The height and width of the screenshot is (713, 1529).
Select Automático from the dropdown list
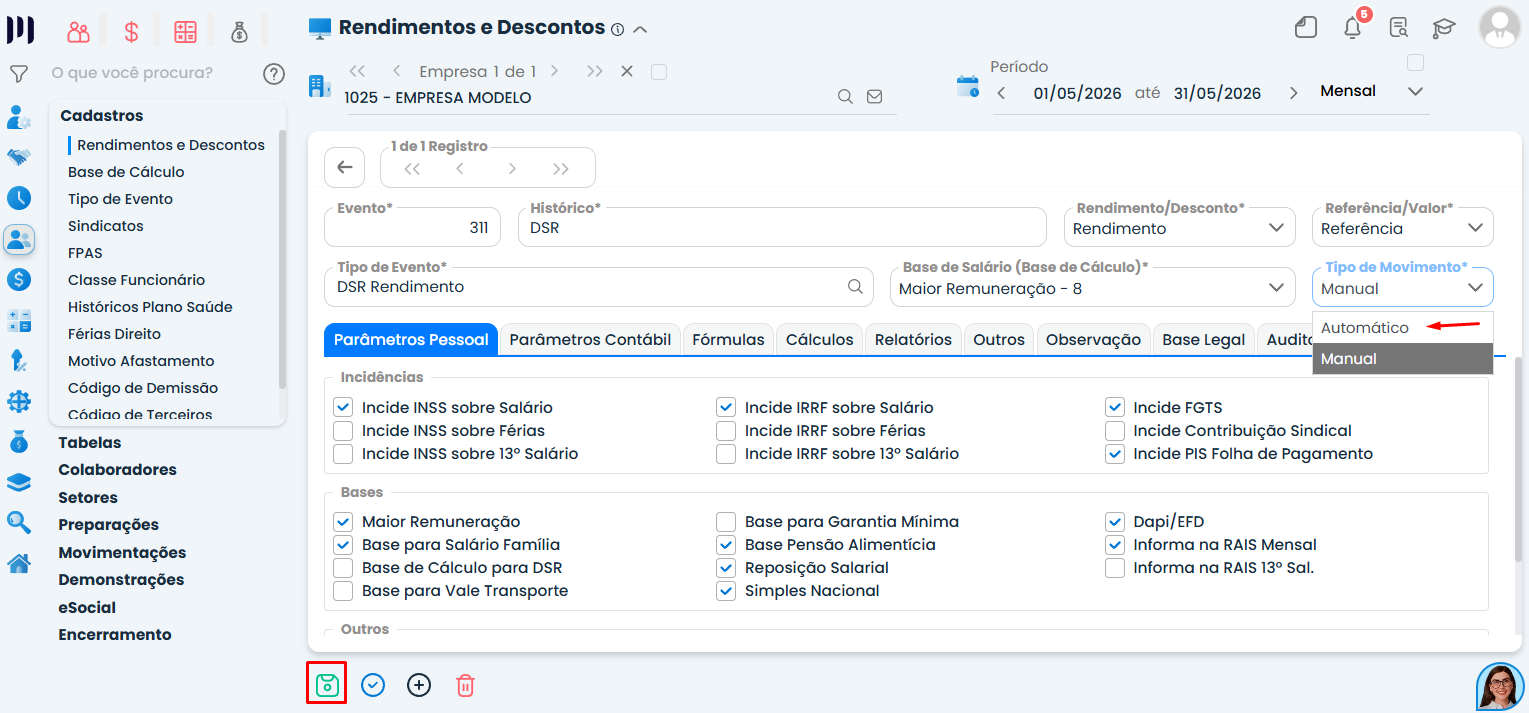pyautogui.click(x=1402, y=327)
